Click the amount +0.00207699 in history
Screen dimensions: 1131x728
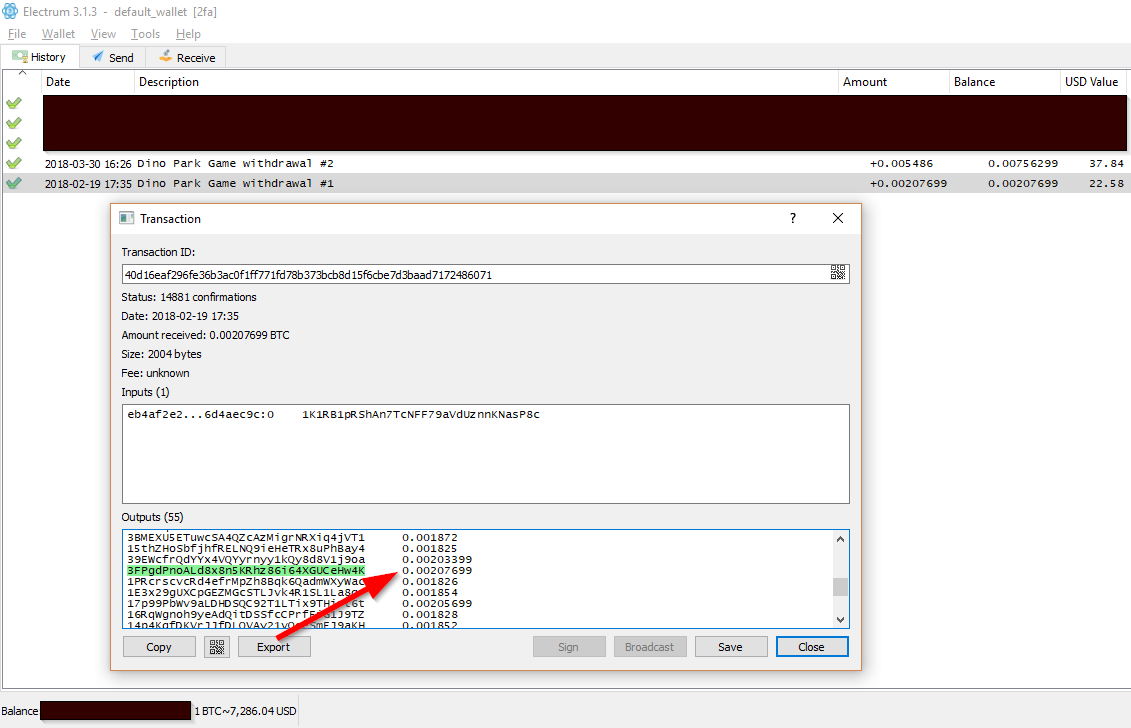click(909, 183)
